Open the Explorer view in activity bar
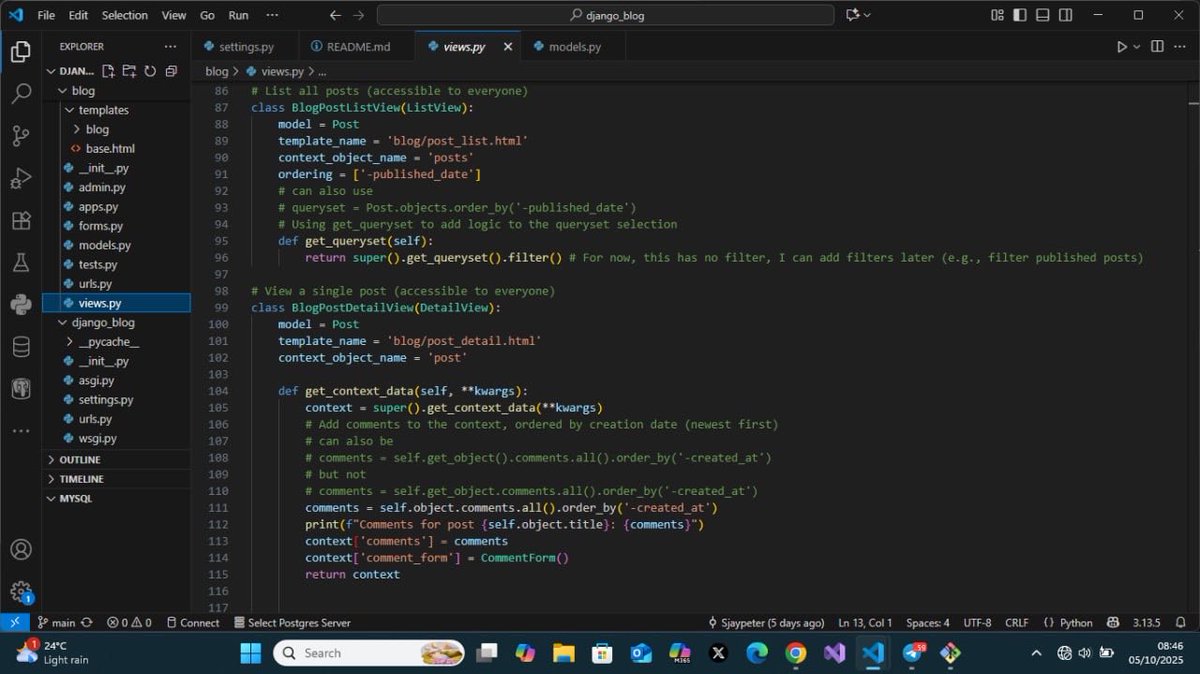The height and width of the screenshot is (674, 1200). [20, 52]
